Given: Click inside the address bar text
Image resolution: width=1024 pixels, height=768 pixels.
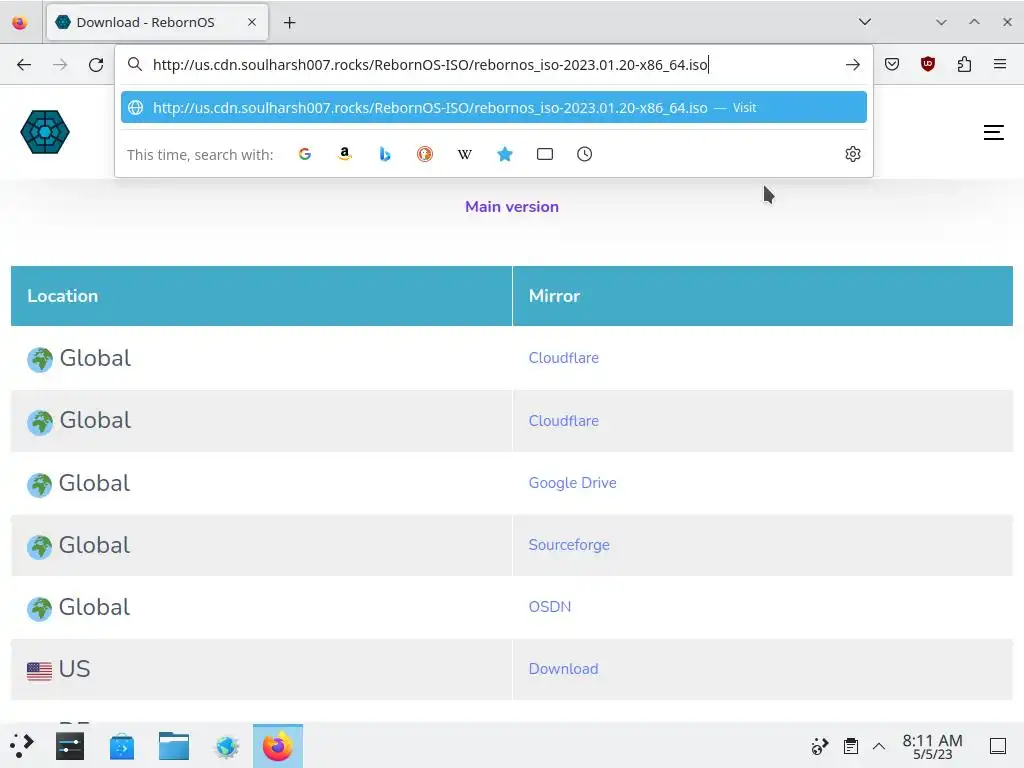Looking at the screenshot, I should (430, 65).
